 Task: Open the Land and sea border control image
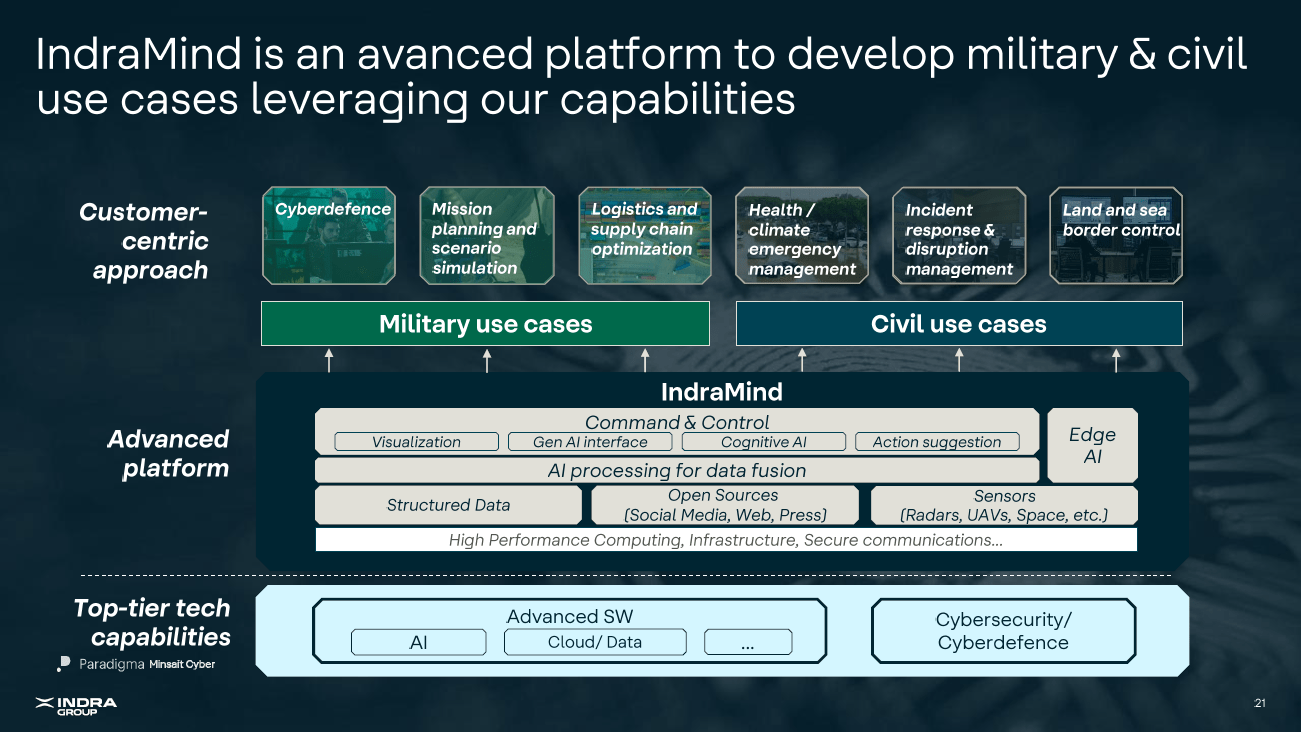[1115, 236]
